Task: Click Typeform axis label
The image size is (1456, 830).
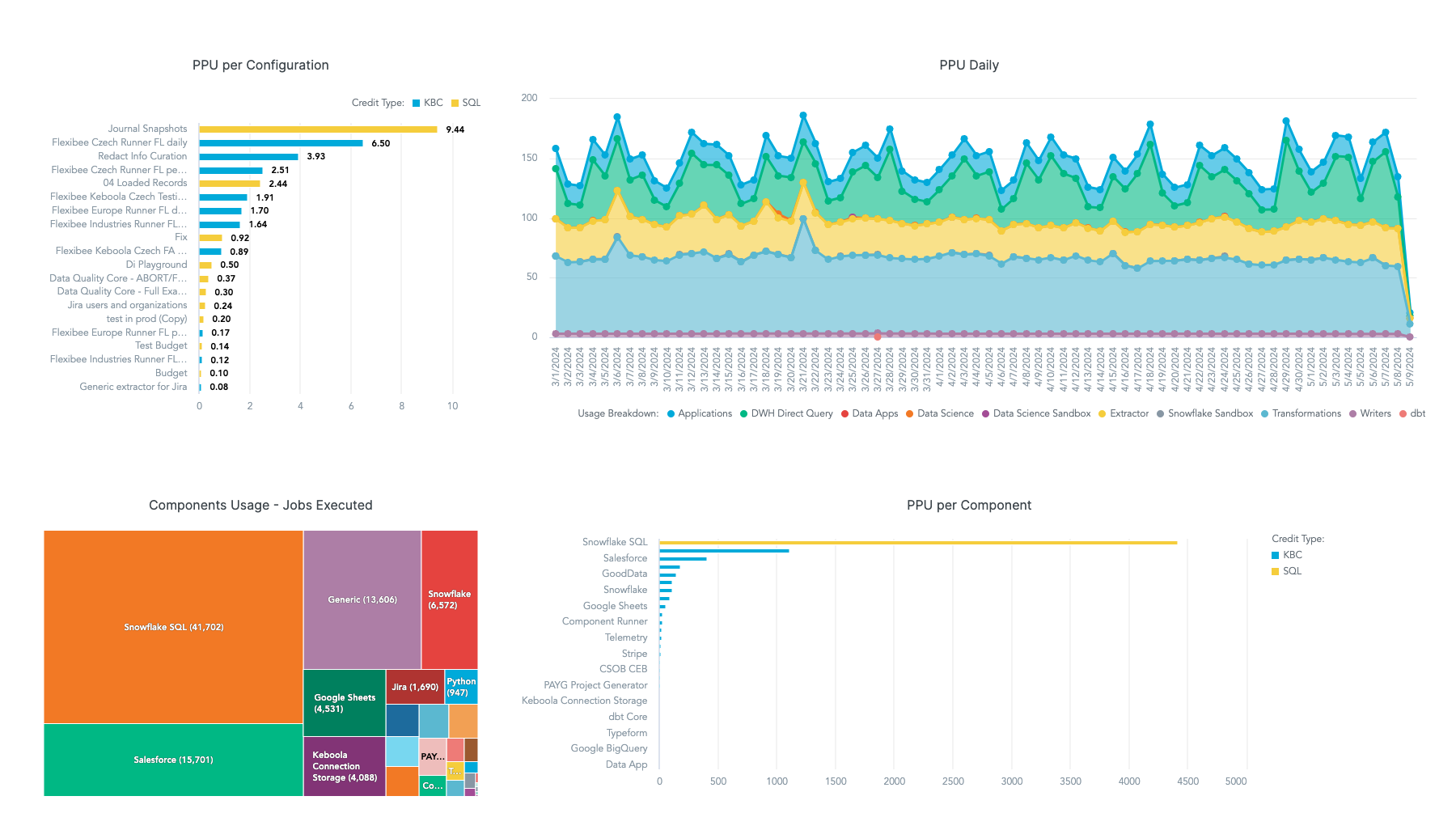Action: click(x=627, y=733)
